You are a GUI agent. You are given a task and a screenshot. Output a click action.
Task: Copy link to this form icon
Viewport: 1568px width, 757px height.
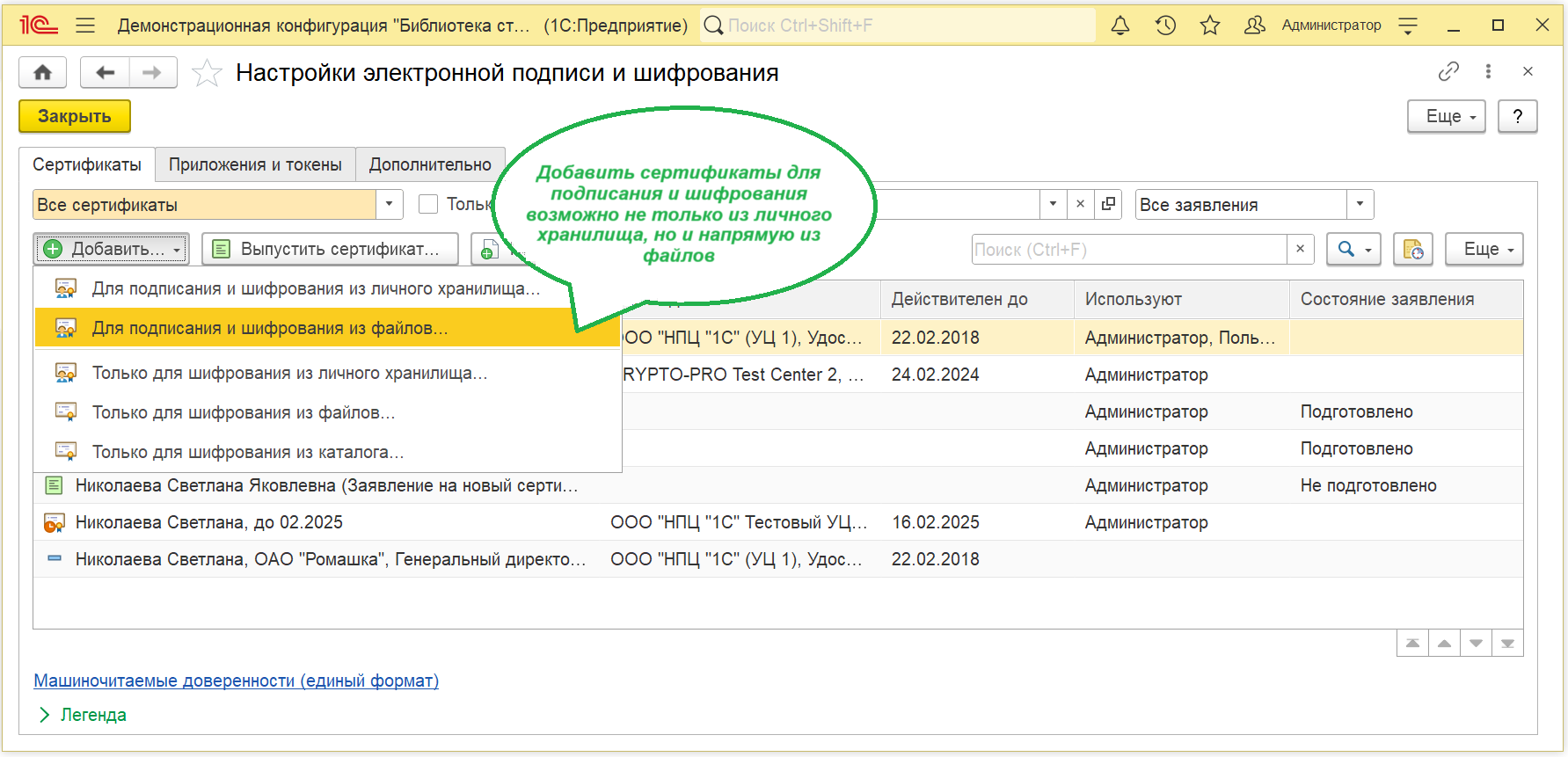click(1448, 72)
